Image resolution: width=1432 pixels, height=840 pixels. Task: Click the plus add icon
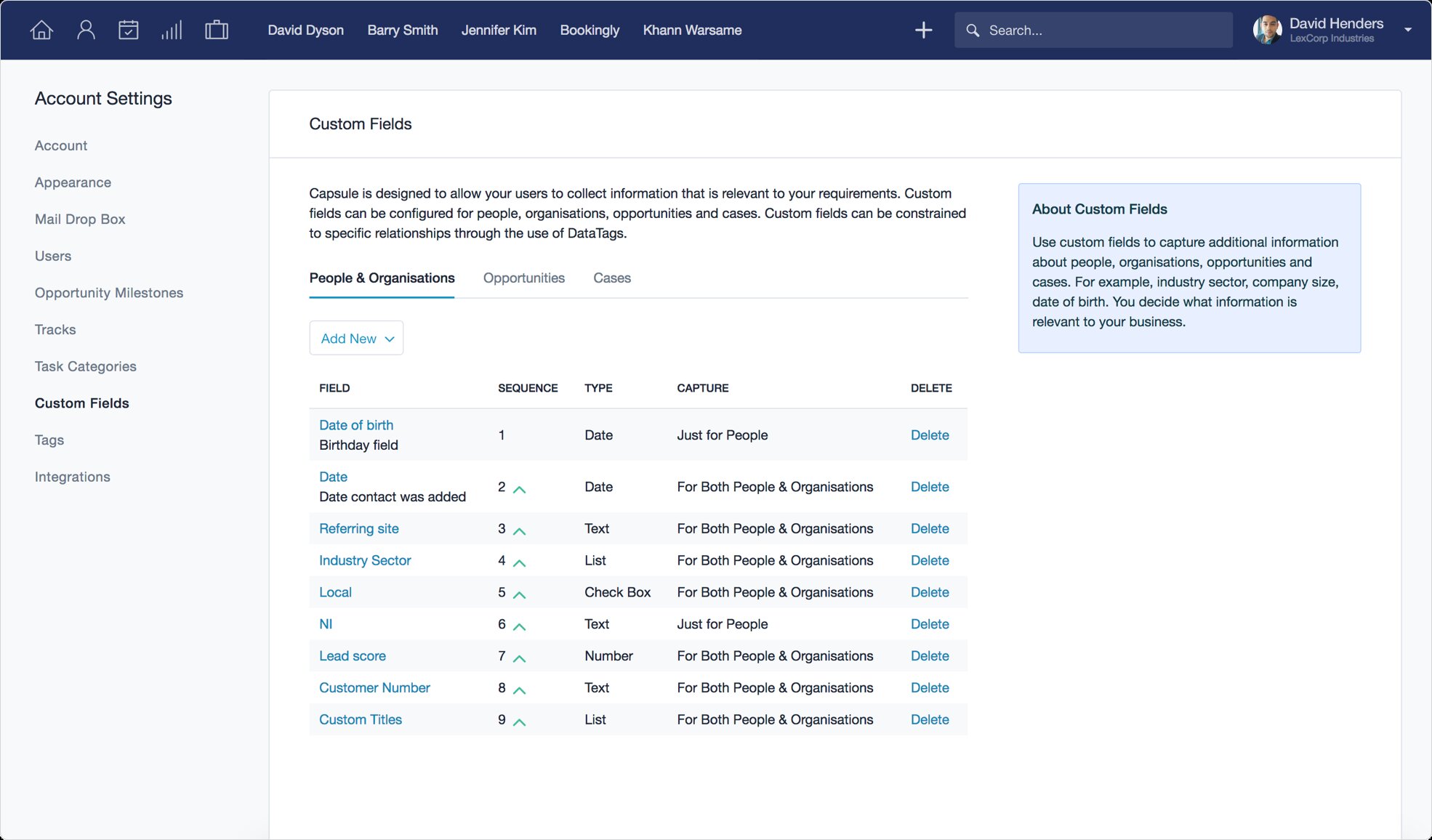click(x=923, y=30)
